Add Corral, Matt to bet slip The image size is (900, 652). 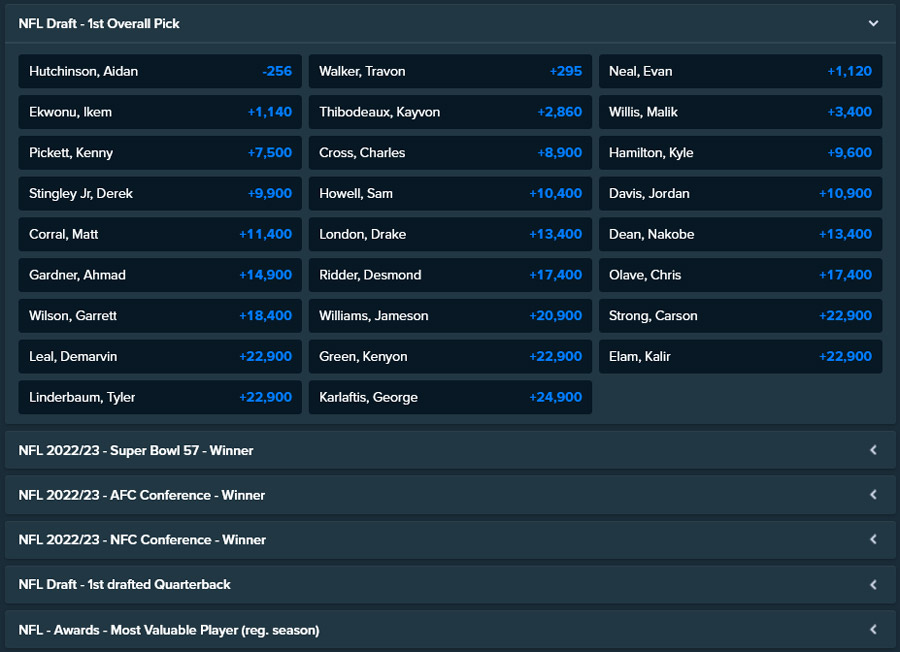(x=160, y=234)
